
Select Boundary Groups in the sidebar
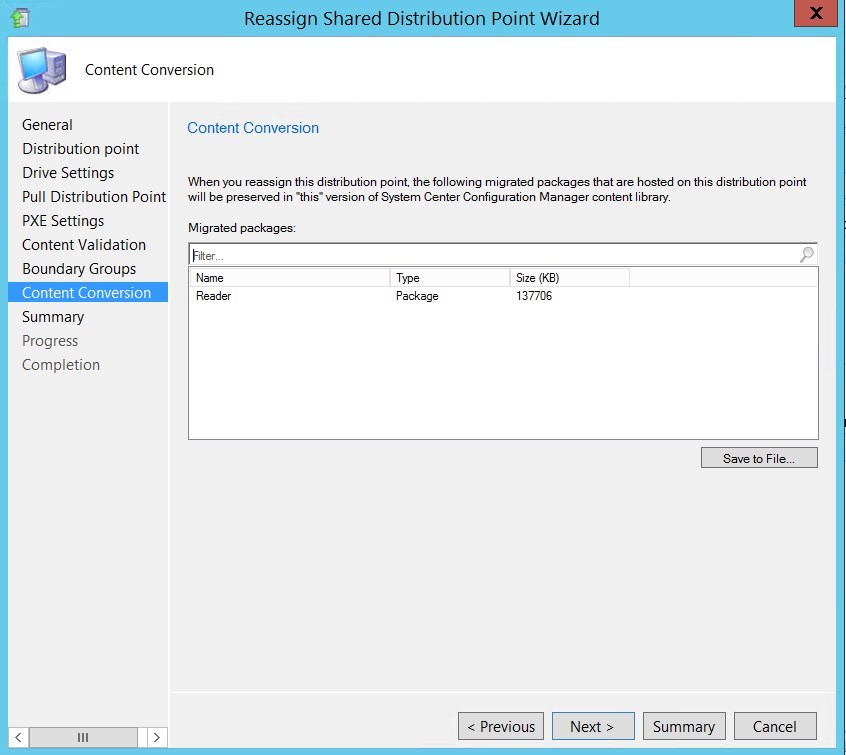point(77,268)
